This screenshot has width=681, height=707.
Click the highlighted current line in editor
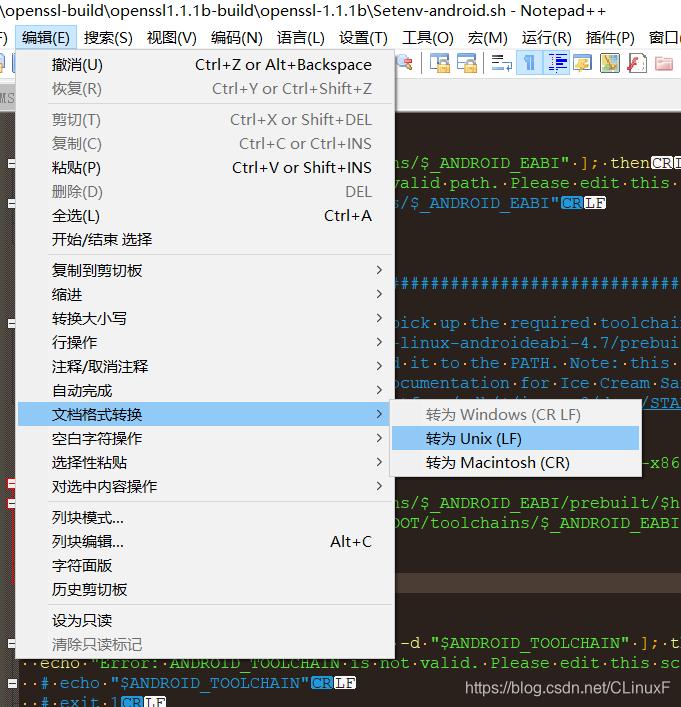click(x=538, y=583)
